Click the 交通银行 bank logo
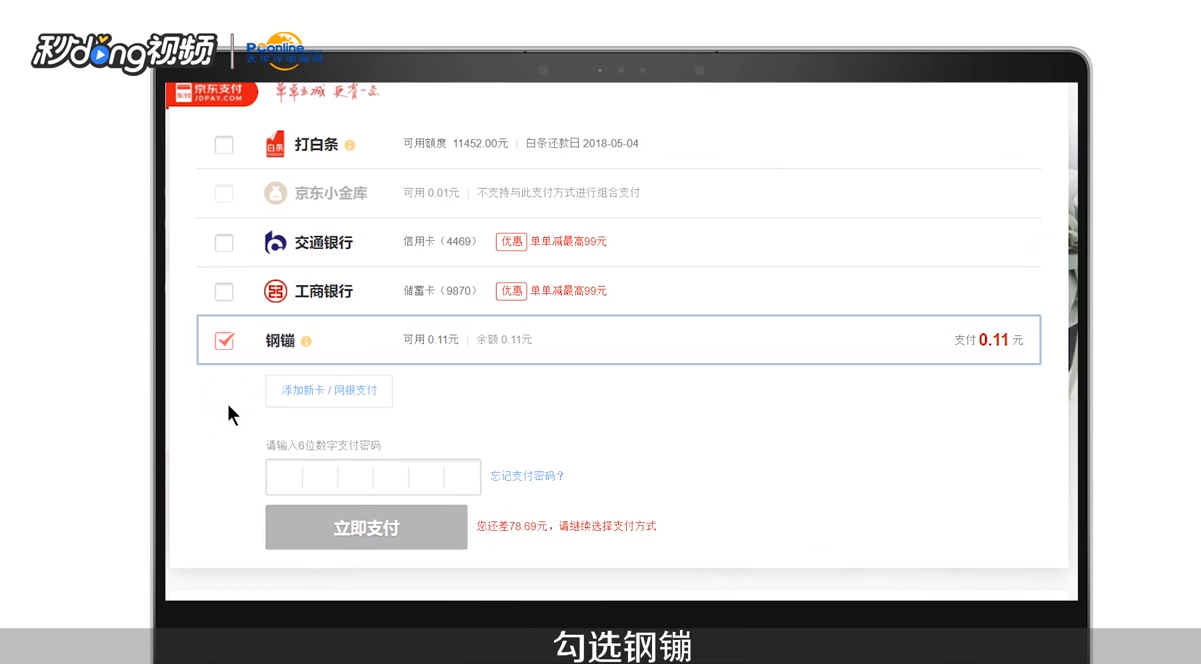 [275, 242]
